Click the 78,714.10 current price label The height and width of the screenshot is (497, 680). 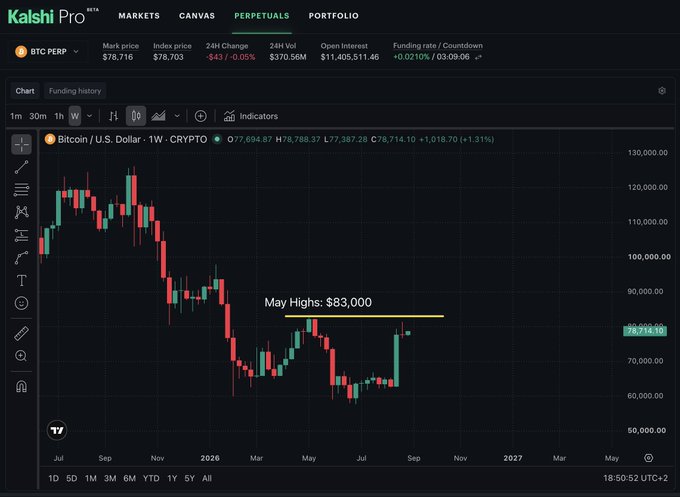click(x=645, y=331)
